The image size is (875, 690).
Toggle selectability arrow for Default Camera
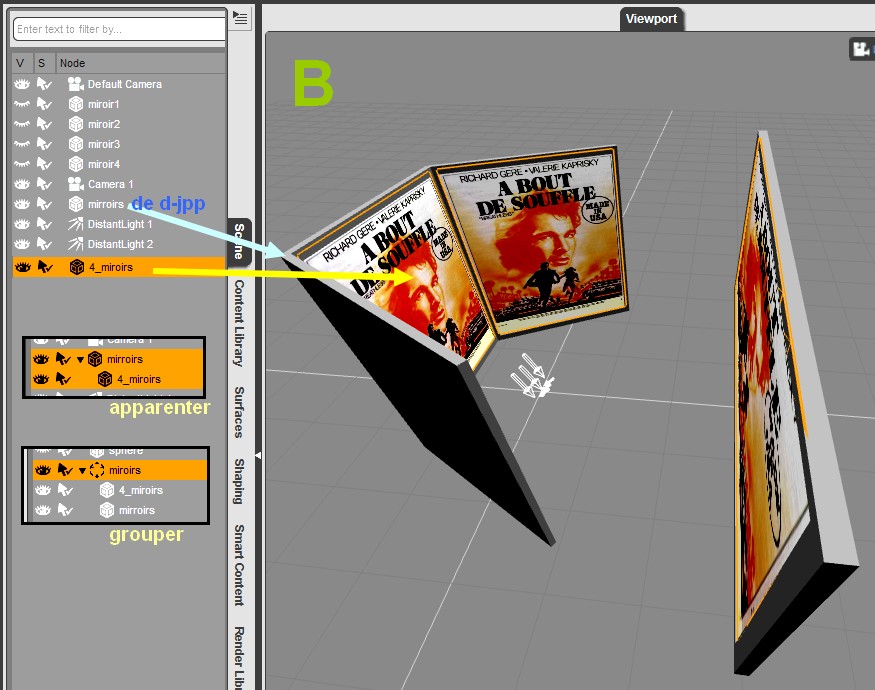[44, 84]
